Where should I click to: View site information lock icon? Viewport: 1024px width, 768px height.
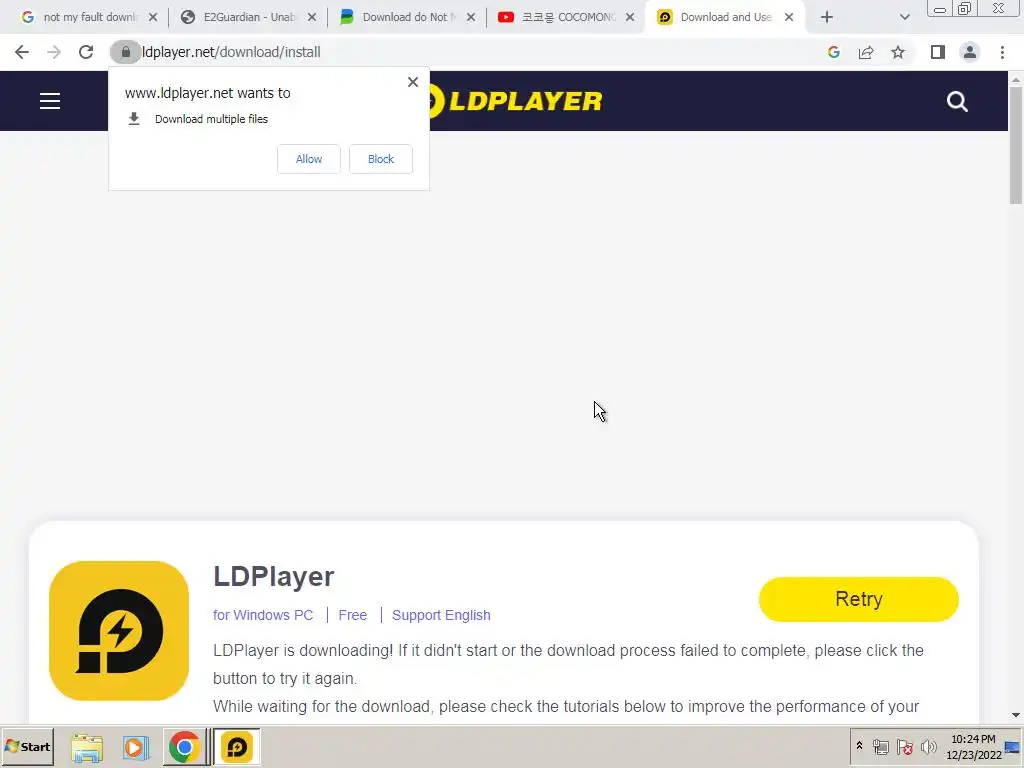[x=125, y=52]
